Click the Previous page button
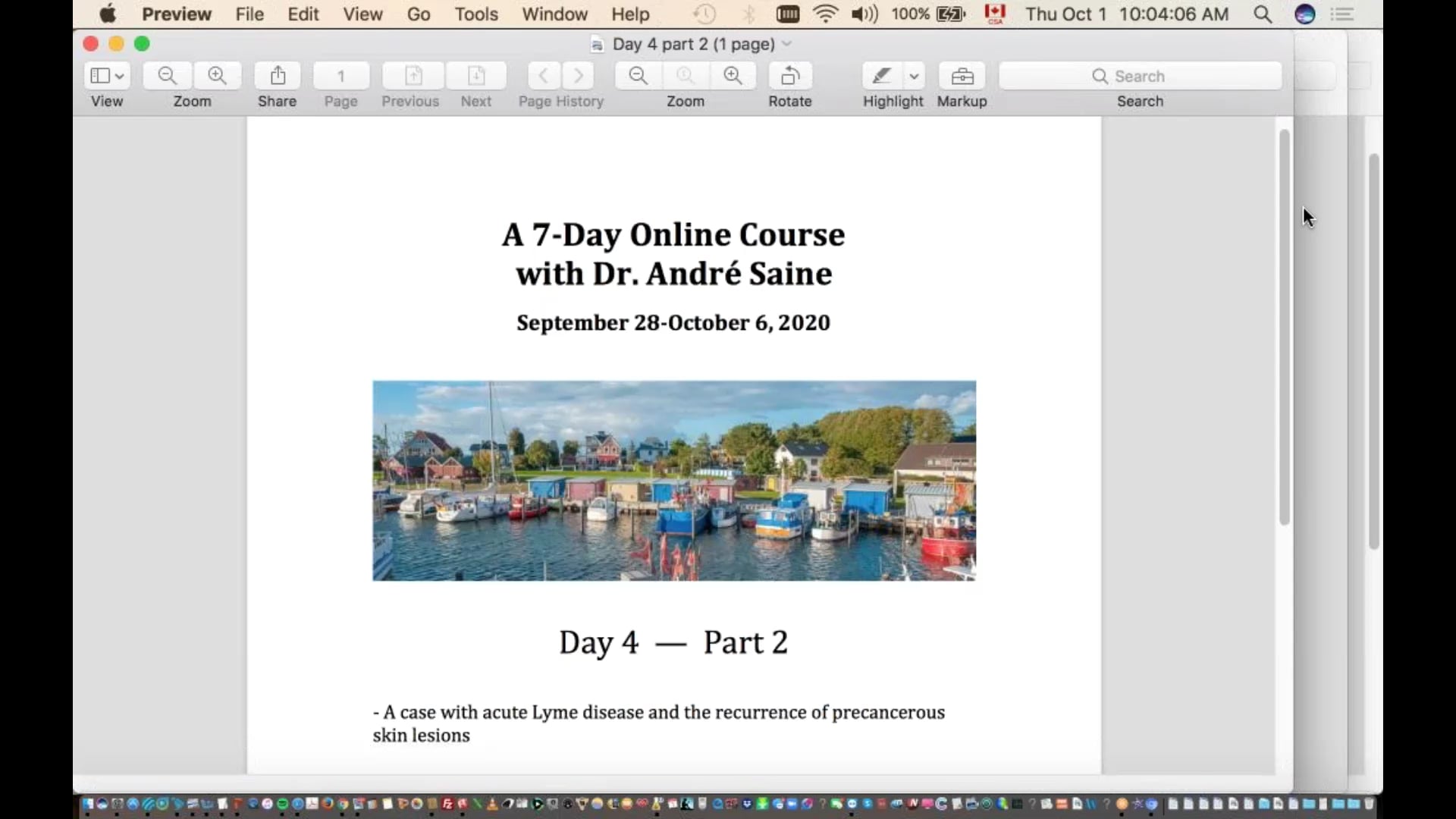Image resolution: width=1456 pixels, height=819 pixels. pyautogui.click(x=410, y=76)
